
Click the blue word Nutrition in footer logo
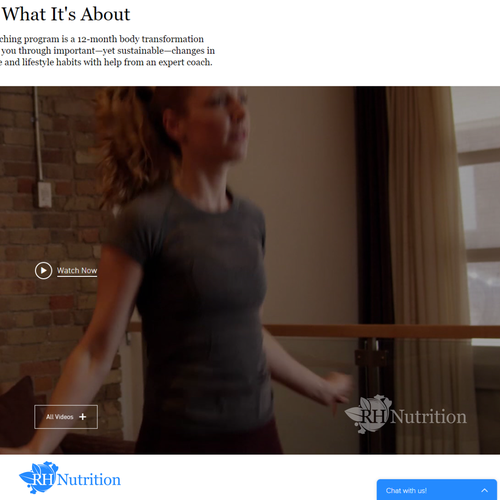[89, 480]
